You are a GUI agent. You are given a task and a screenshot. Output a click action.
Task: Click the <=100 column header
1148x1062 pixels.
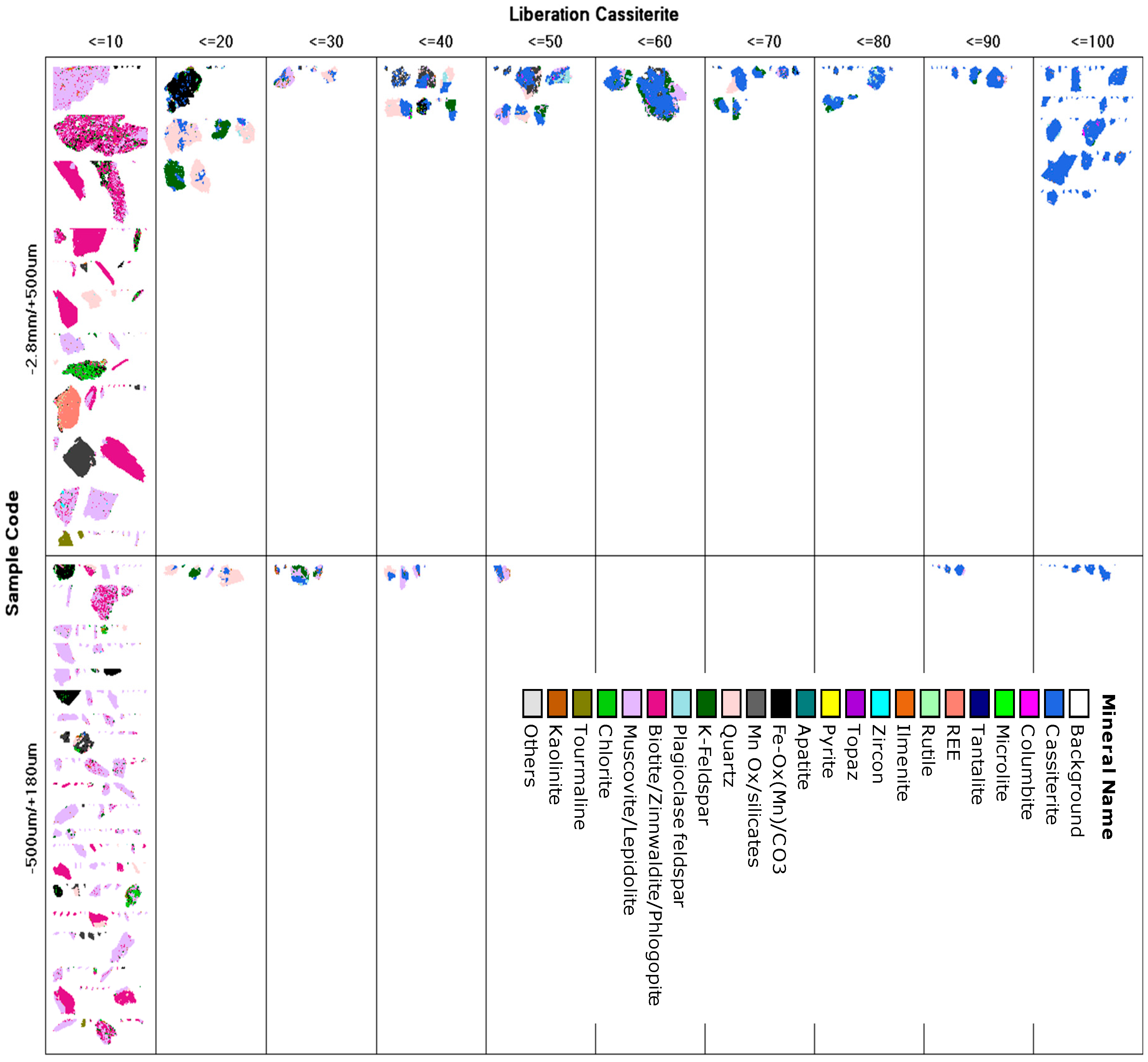coord(1092,42)
